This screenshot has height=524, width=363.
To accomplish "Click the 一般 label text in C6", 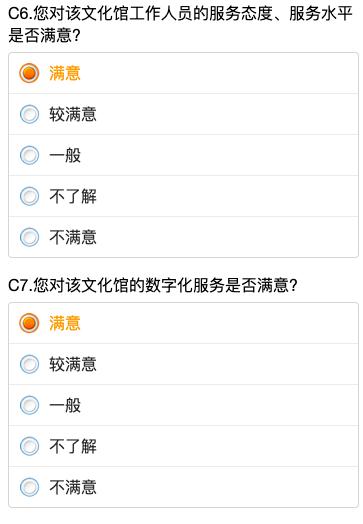I will coord(65,155).
